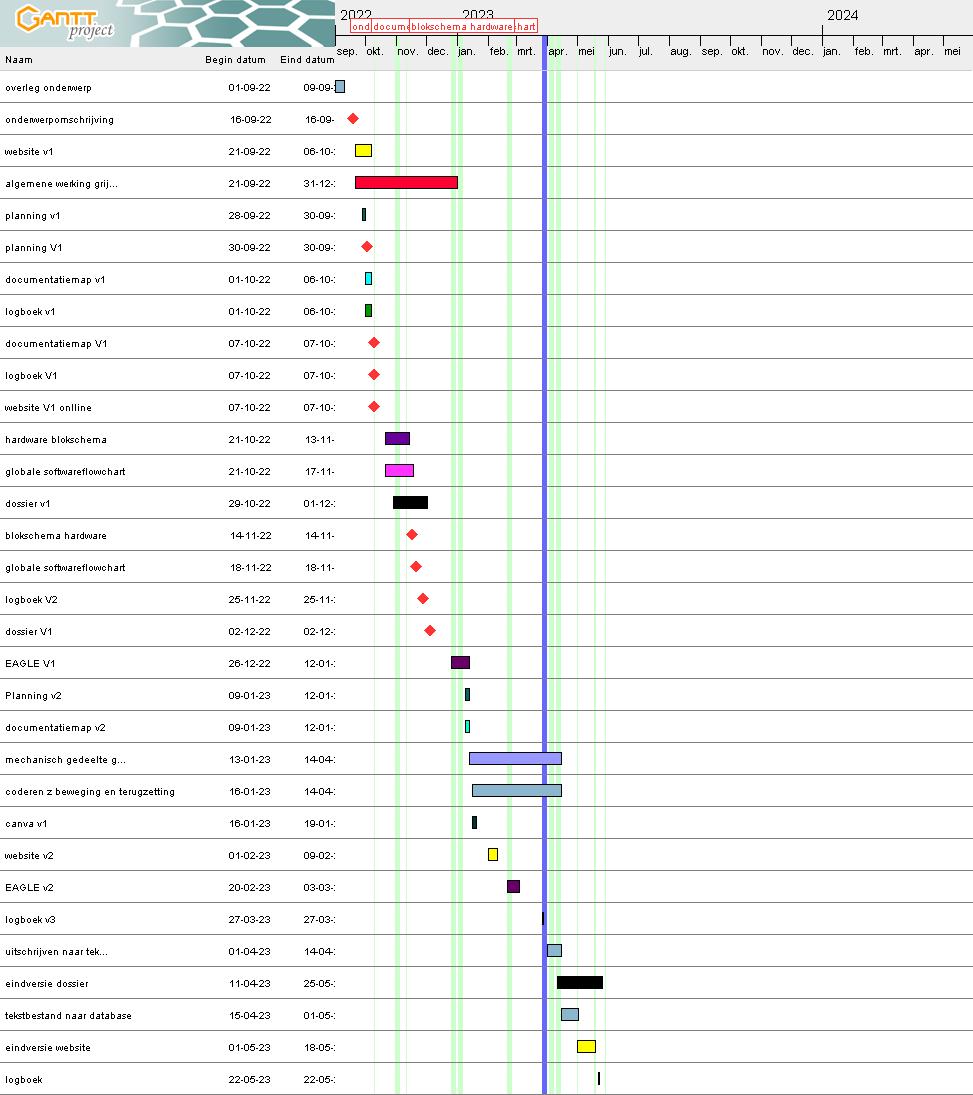This screenshot has width=973, height=1095.
Task: Select the yellow 'eindversie website' task bar
Action: coord(586,1047)
